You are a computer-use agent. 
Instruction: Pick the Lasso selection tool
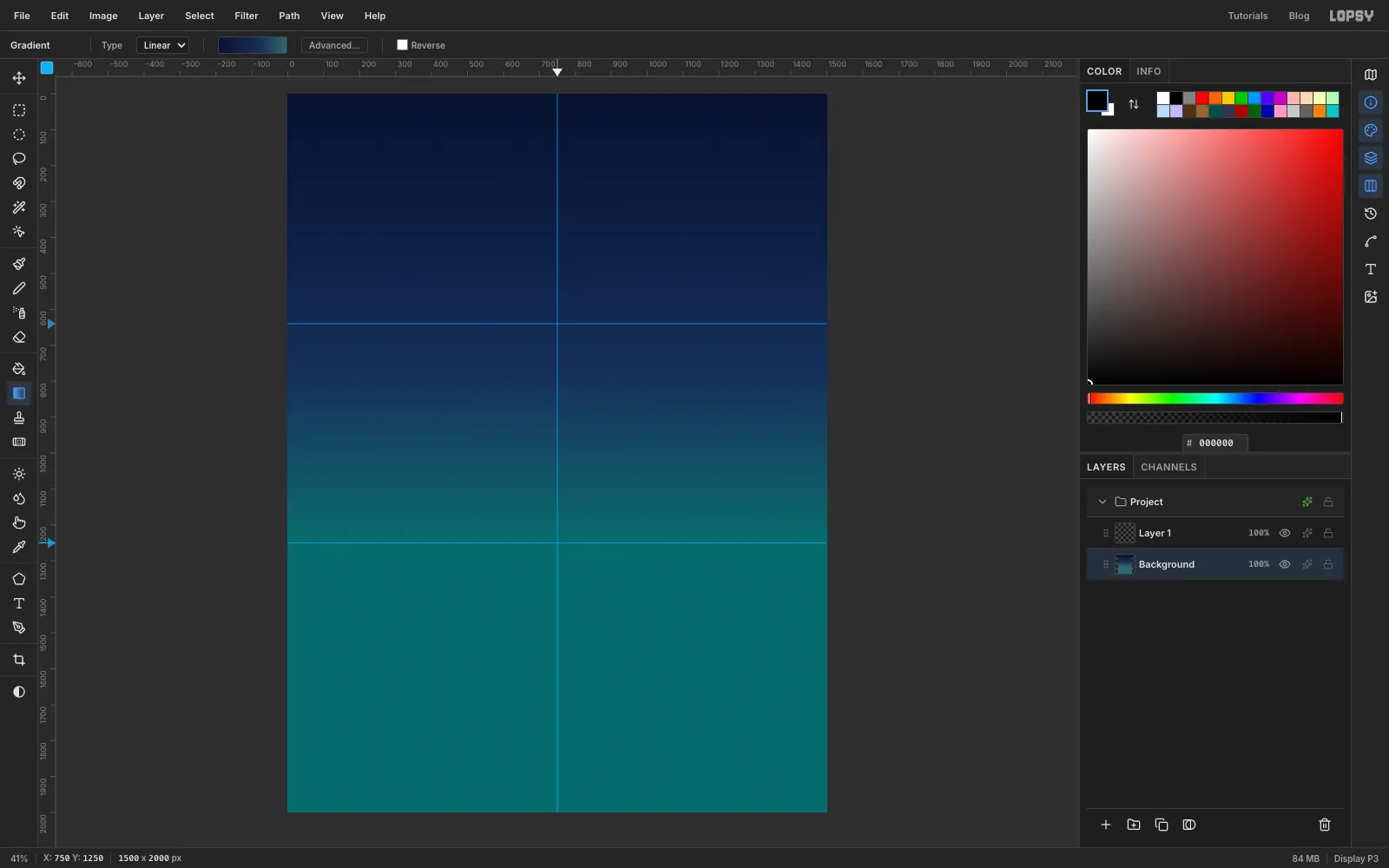(19, 159)
